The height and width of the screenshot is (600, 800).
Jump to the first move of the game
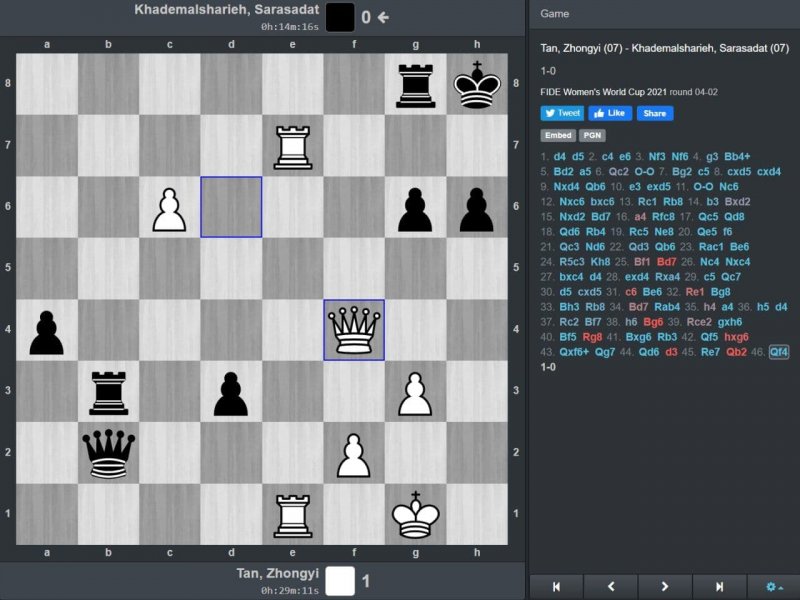(x=556, y=587)
